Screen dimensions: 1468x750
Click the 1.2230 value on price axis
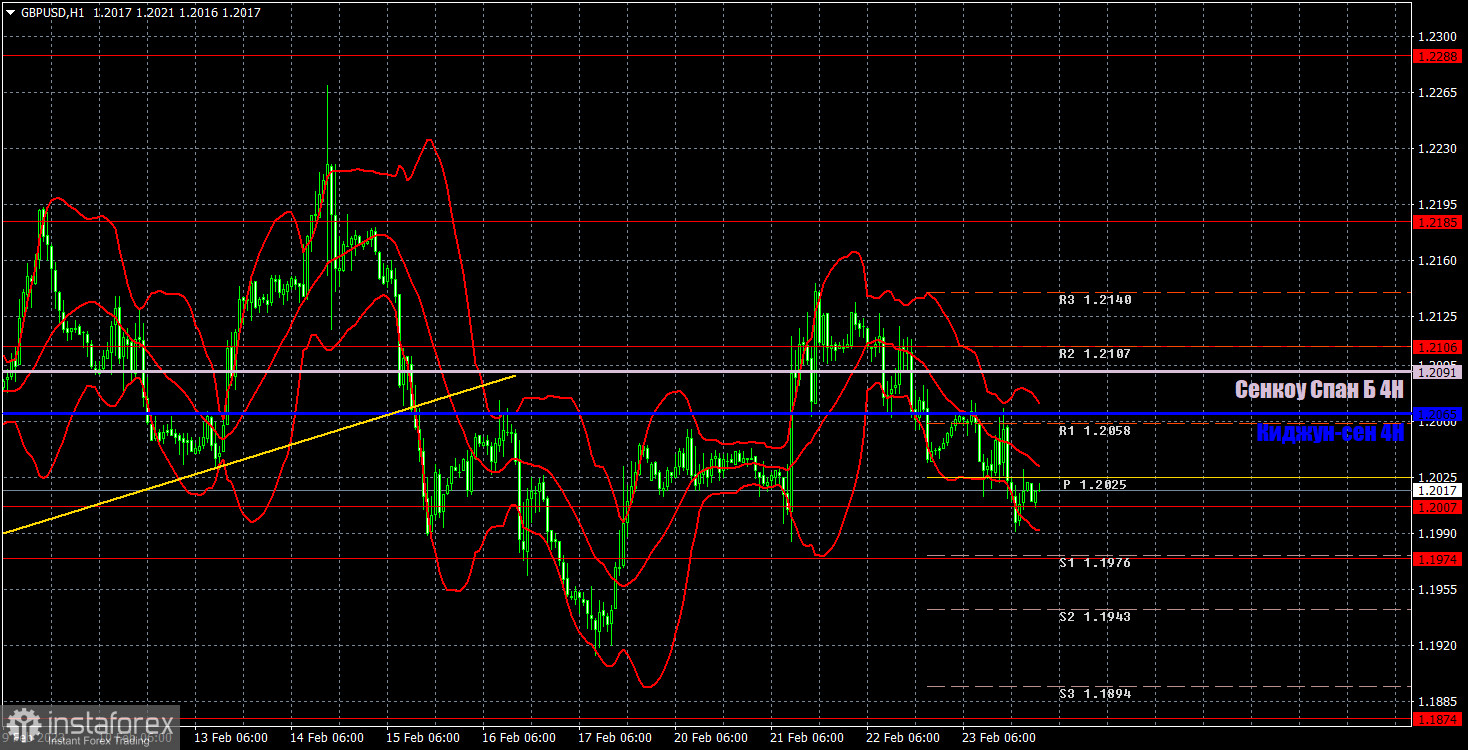pyautogui.click(x=1436, y=149)
